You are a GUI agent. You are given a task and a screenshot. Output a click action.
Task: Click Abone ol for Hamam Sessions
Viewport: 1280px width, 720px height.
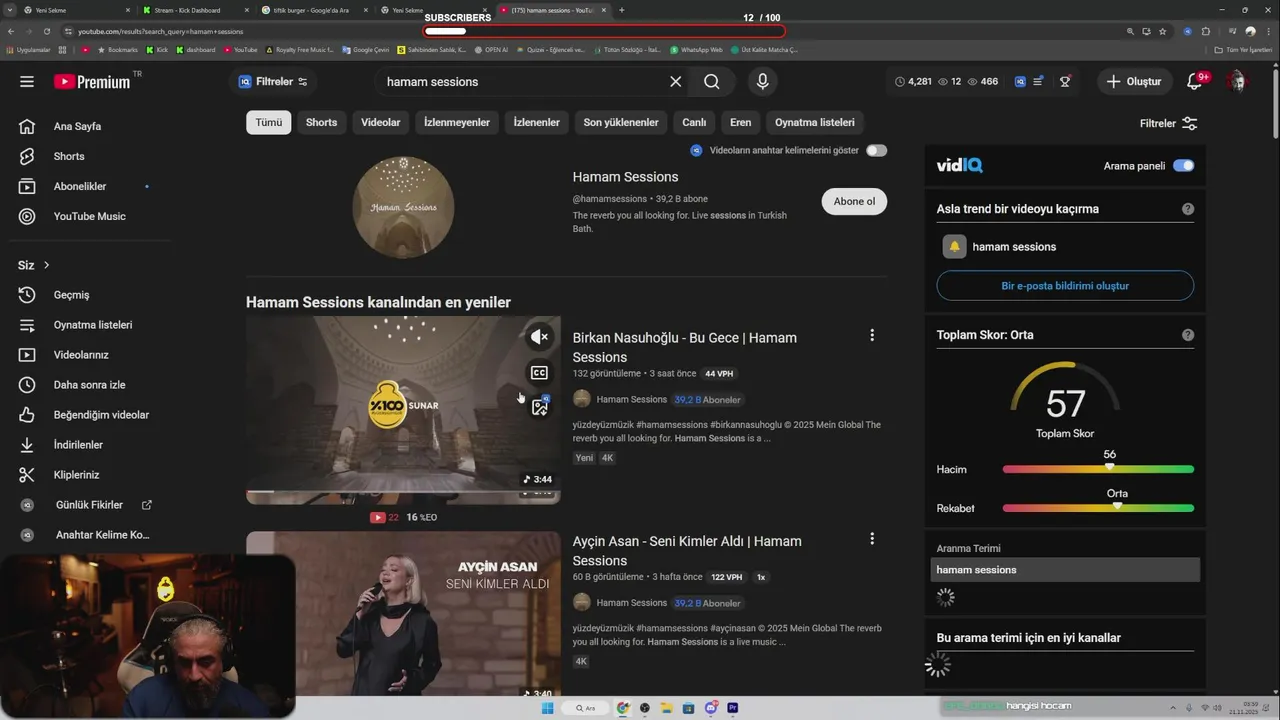tap(854, 201)
